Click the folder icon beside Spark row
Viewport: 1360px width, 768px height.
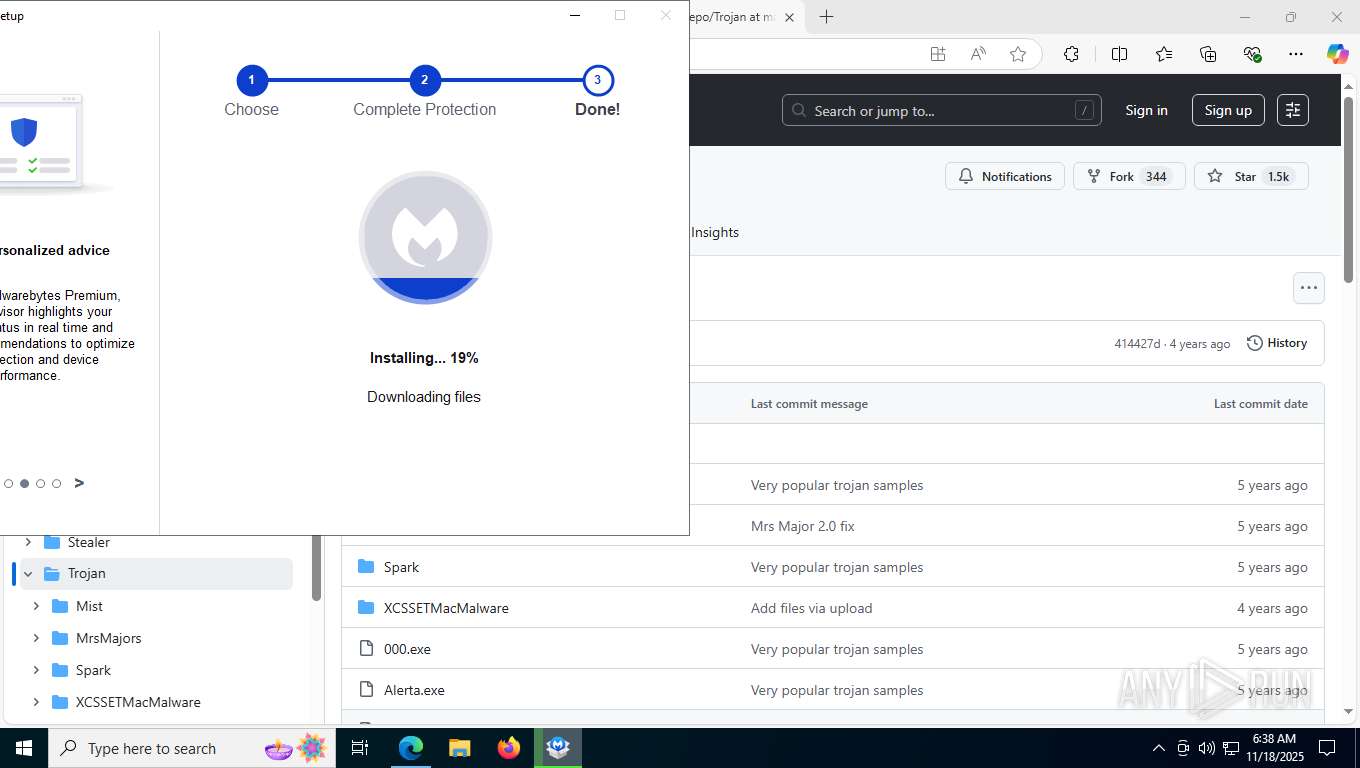tap(366, 567)
